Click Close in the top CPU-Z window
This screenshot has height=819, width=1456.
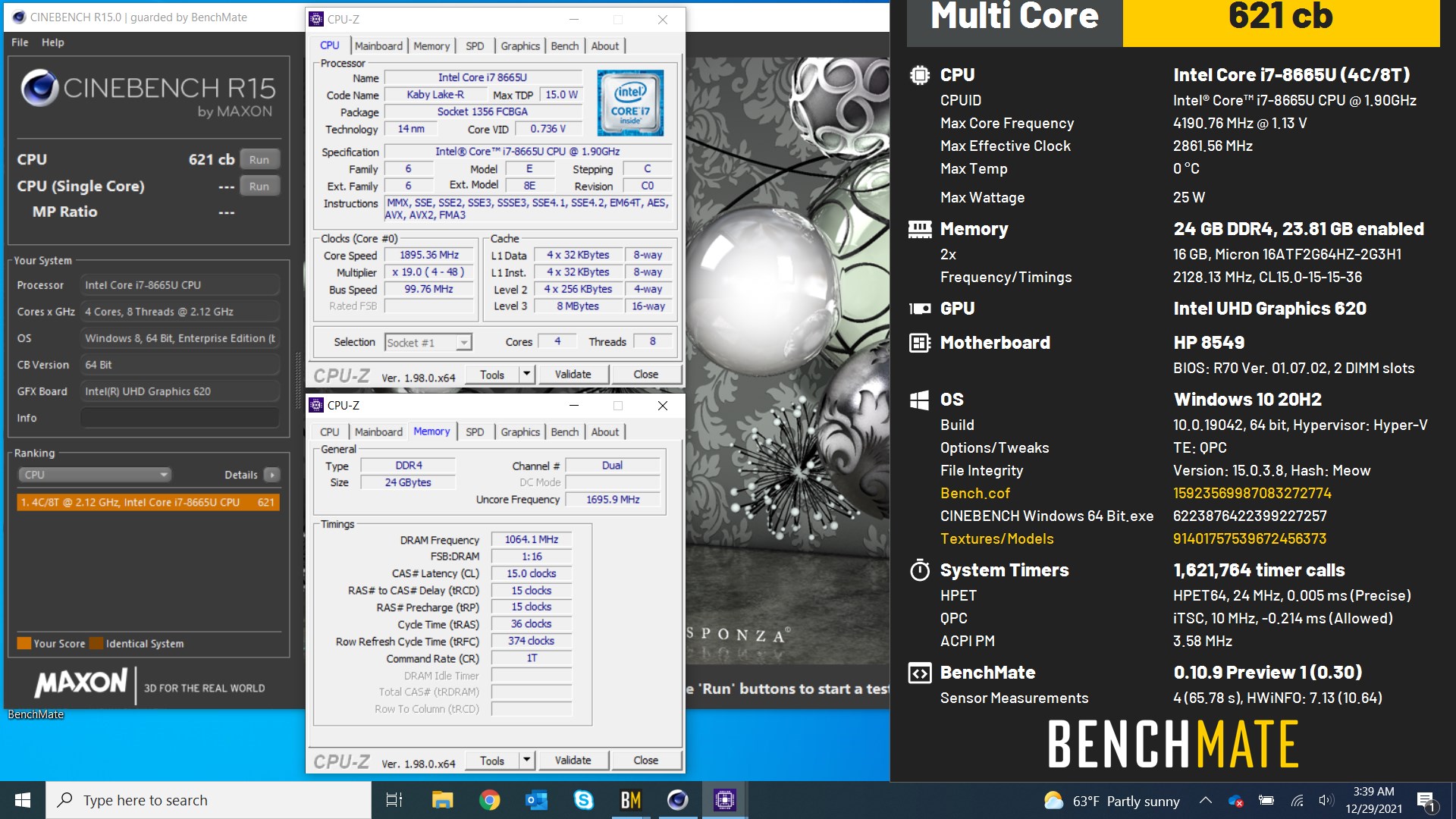coord(646,375)
